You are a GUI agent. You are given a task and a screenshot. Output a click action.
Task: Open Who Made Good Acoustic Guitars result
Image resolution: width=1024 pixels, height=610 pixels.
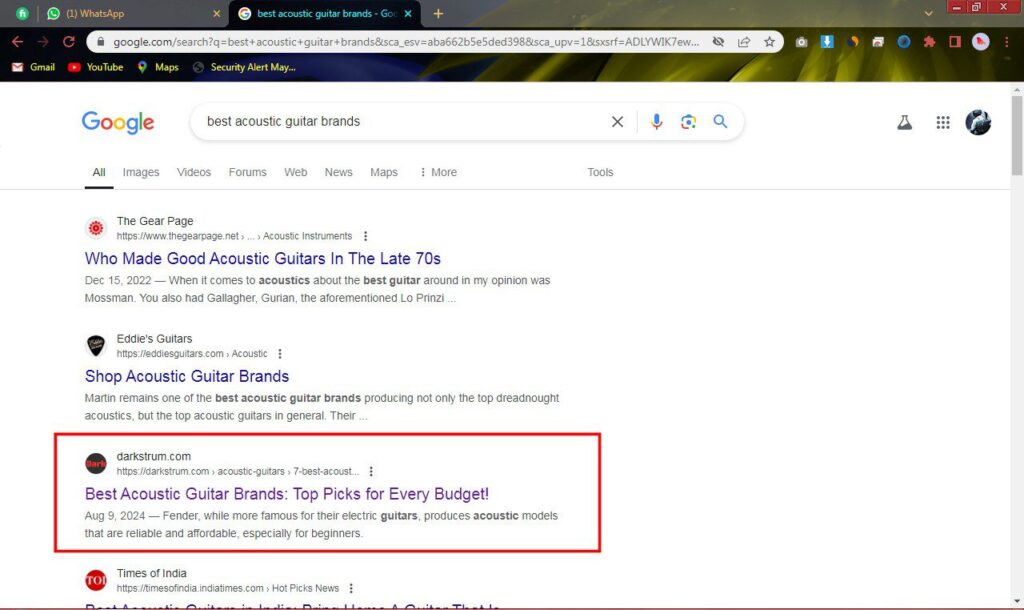tap(263, 259)
